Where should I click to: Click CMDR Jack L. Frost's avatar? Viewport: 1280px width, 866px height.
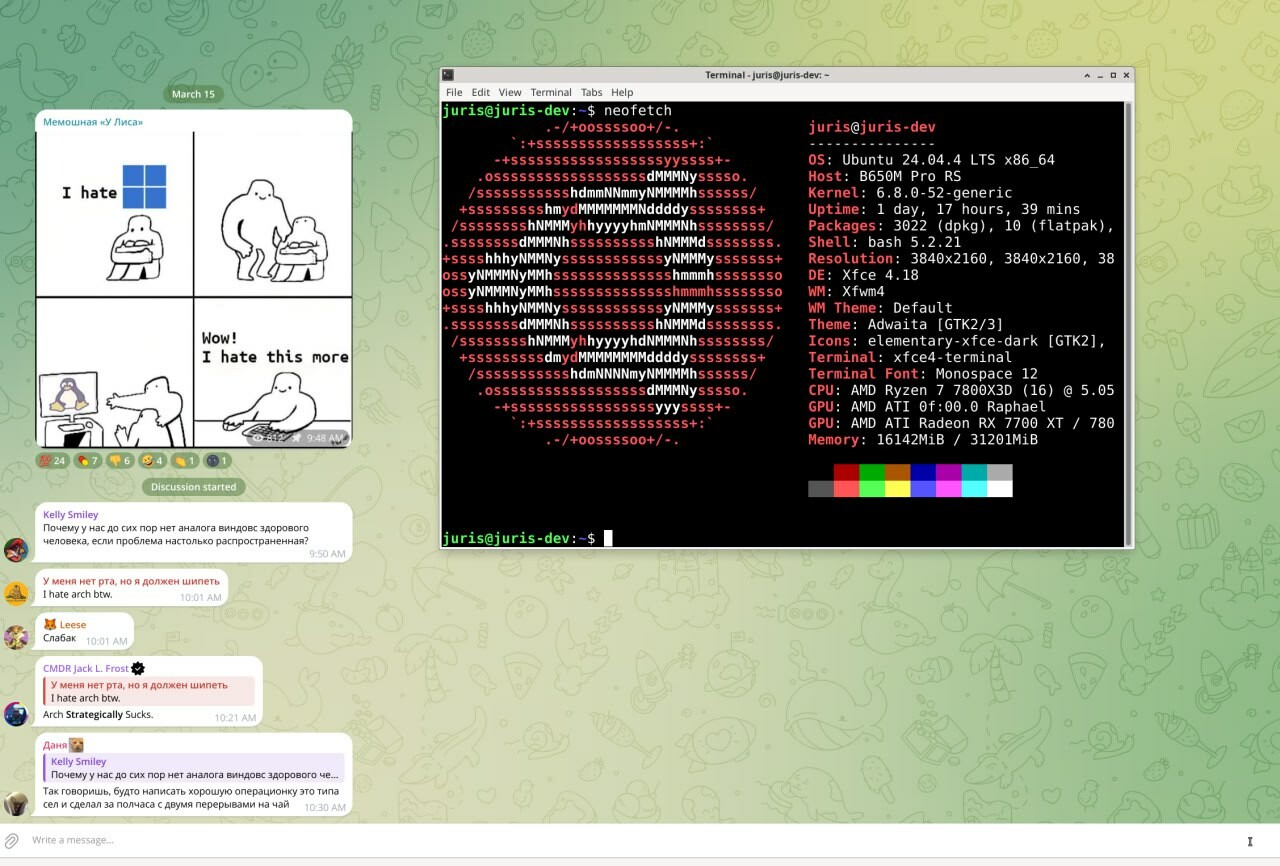click(x=16, y=713)
